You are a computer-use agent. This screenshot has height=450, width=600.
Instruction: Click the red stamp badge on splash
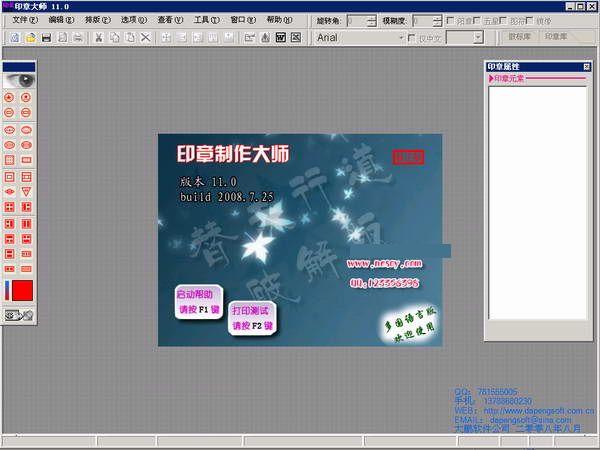[408, 157]
